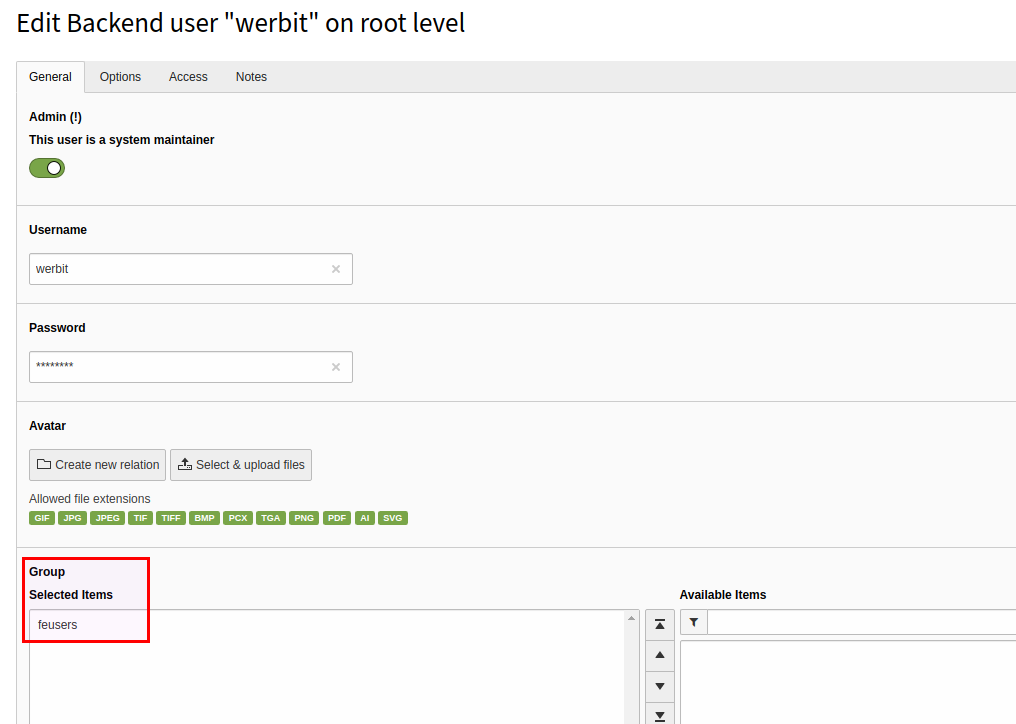Click the filter icon for Available Items
This screenshot has width=1016, height=724.
click(x=694, y=622)
